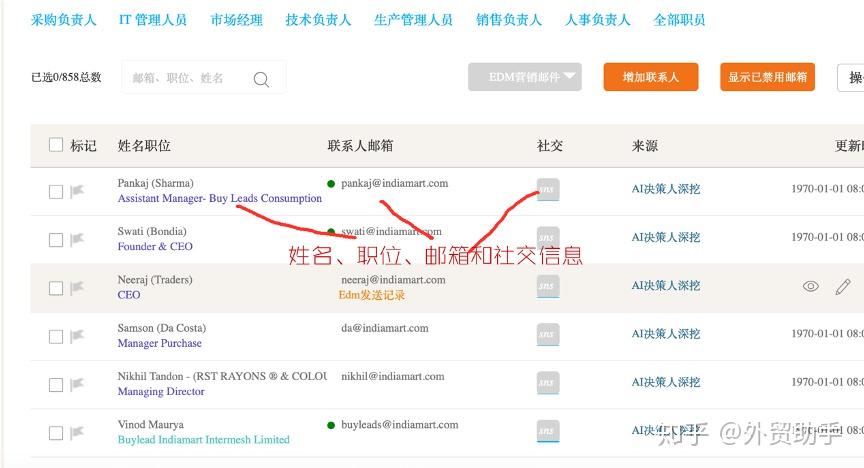Click job title Manager Purchase
The image size is (864, 468).
tap(160, 343)
